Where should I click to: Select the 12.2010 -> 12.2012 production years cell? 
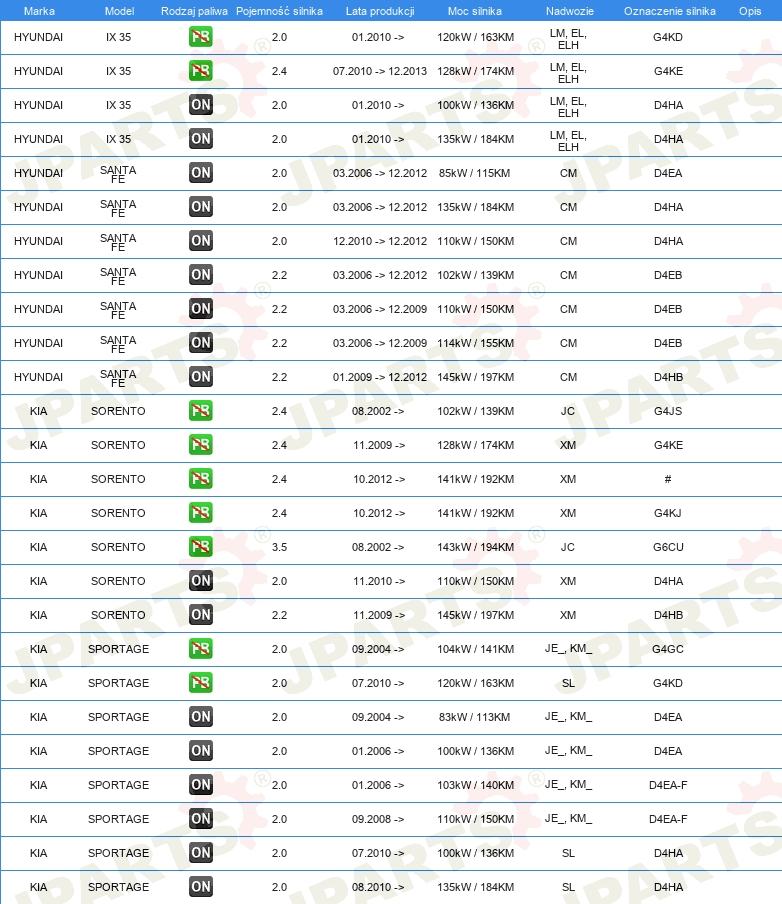pos(380,241)
